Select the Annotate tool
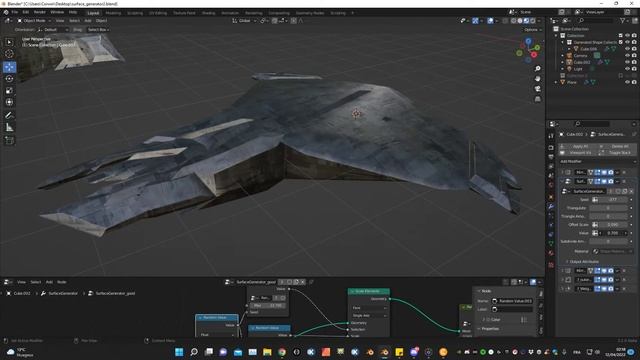640x360 pixels. click(9, 116)
